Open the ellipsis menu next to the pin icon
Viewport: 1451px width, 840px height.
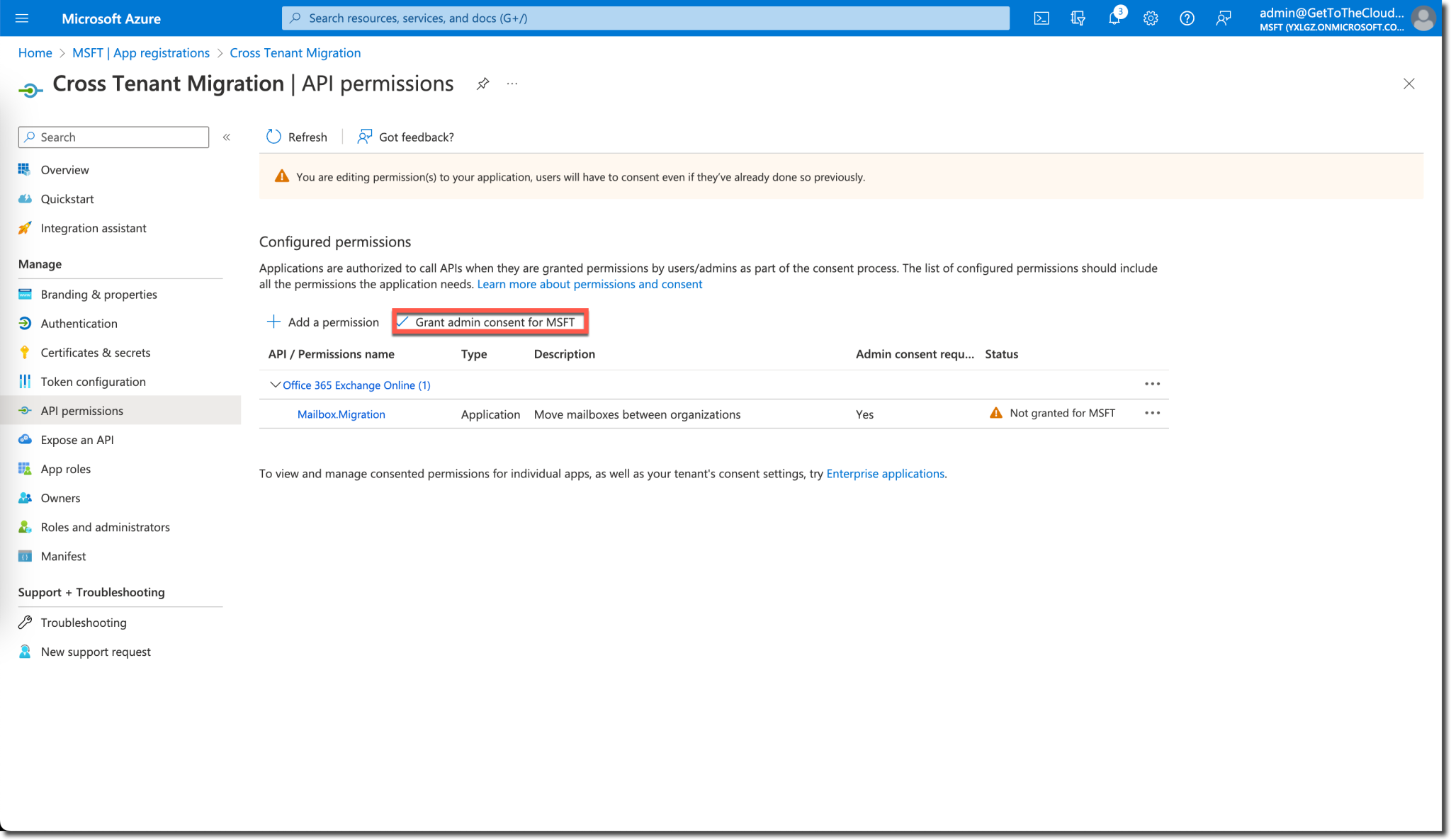(x=512, y=83)
